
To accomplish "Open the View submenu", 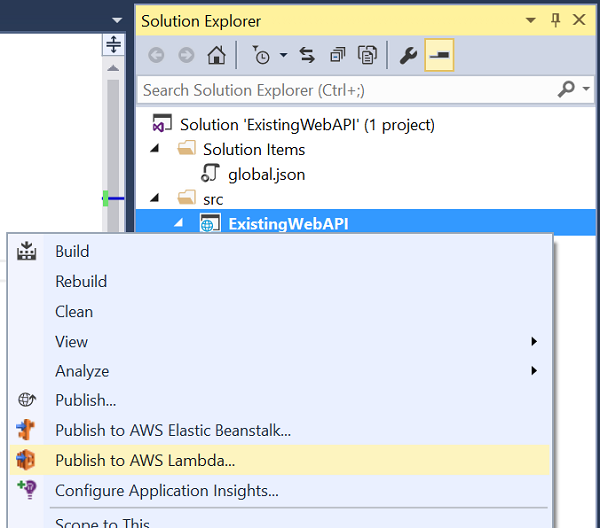I will point(279,341).
